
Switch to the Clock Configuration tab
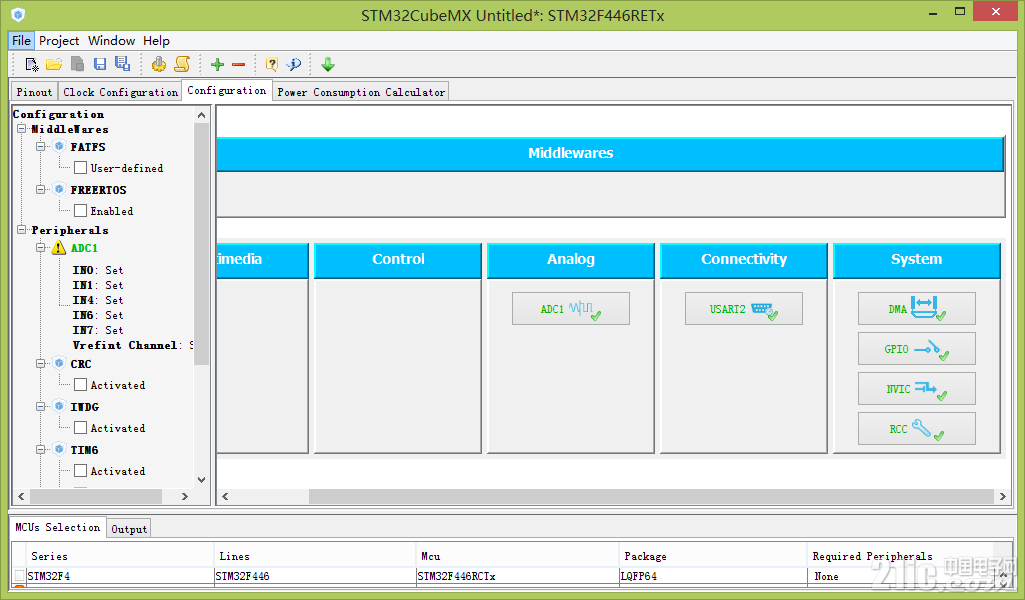(x=120, y=92)
